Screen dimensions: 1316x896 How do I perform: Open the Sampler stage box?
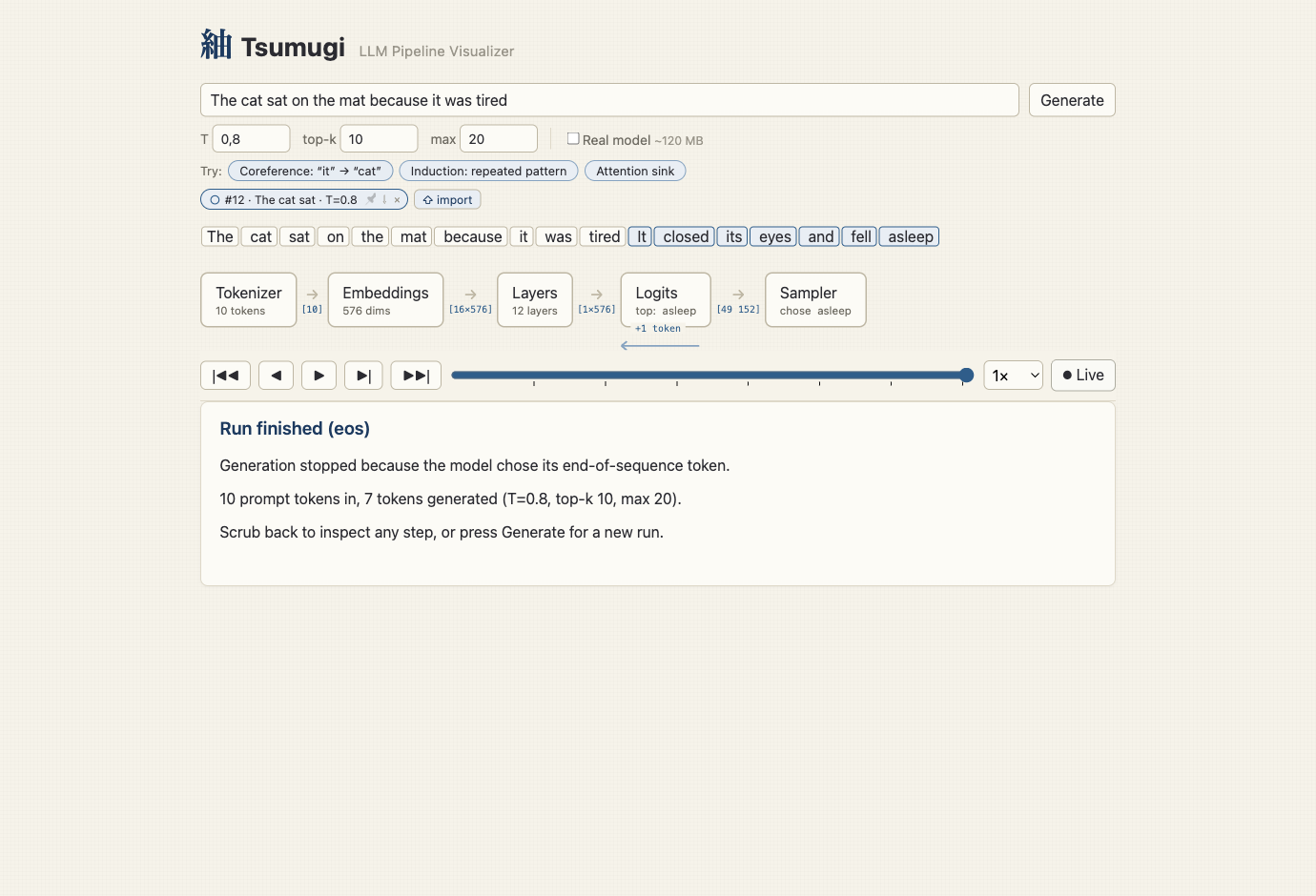point(815,300)
